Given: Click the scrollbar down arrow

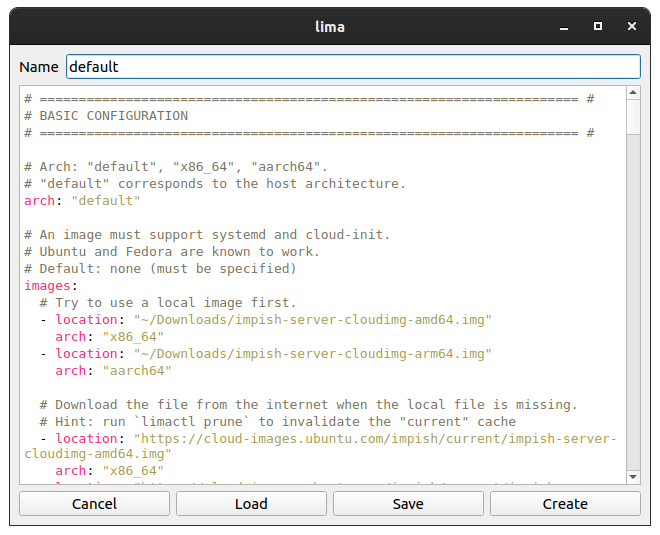Looking at the screenshot, I should pos(633,477).
